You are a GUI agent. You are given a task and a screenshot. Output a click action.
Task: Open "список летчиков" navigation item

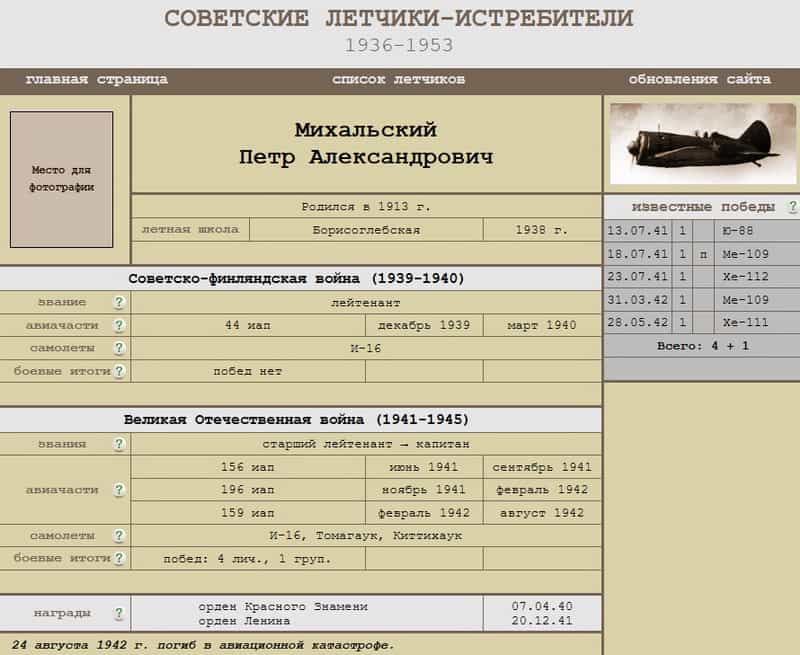(398, 80)
